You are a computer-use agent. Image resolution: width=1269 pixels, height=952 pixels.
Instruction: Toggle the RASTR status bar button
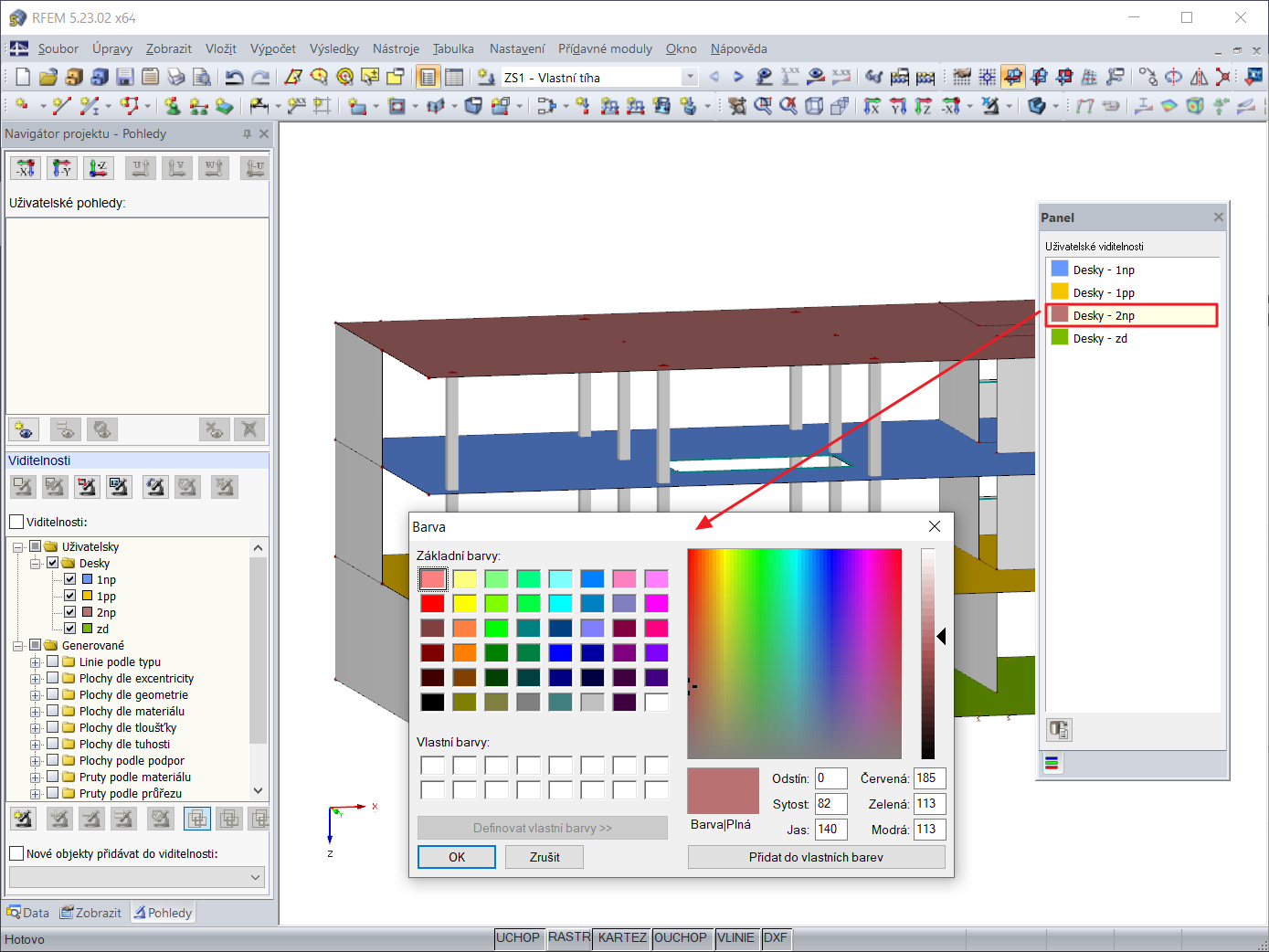coord(569,937)
